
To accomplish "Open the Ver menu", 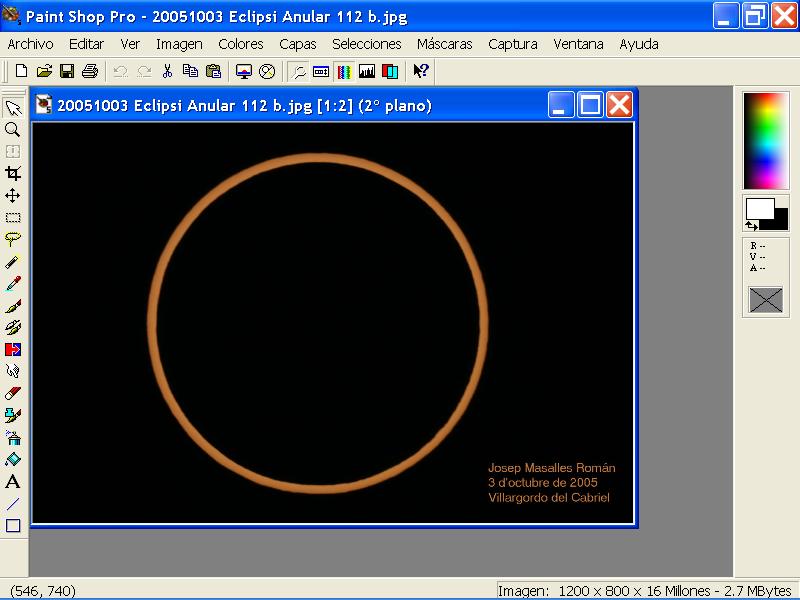I will tap(130, 44).
